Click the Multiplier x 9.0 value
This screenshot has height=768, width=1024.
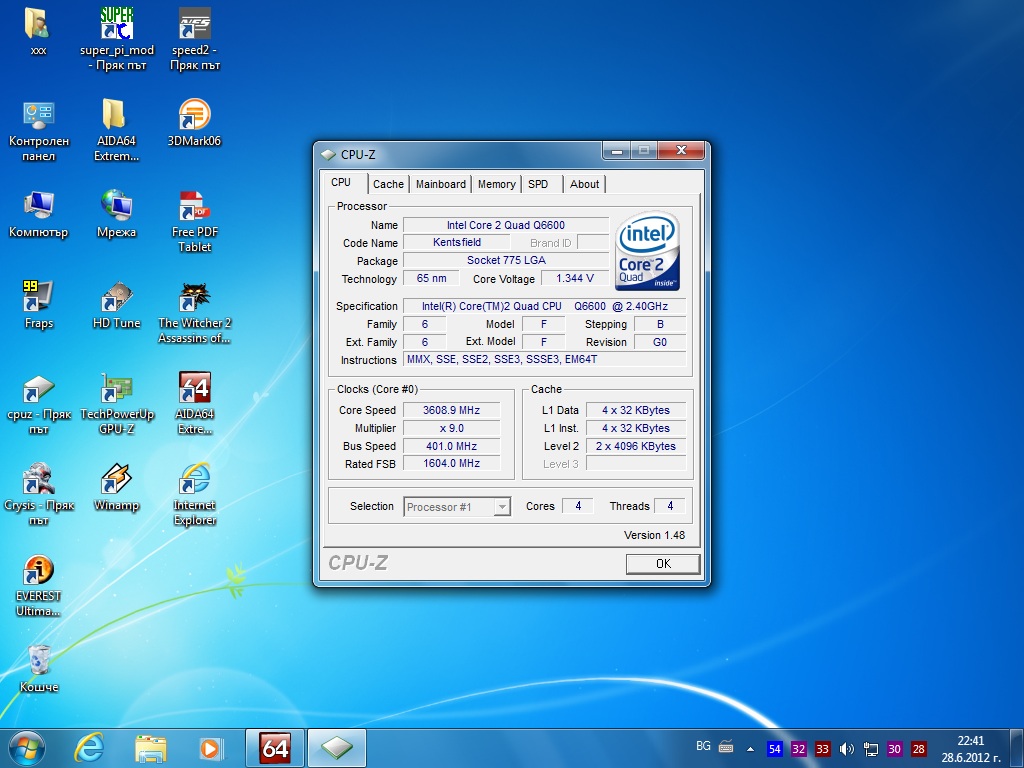(x=451, y=428)
